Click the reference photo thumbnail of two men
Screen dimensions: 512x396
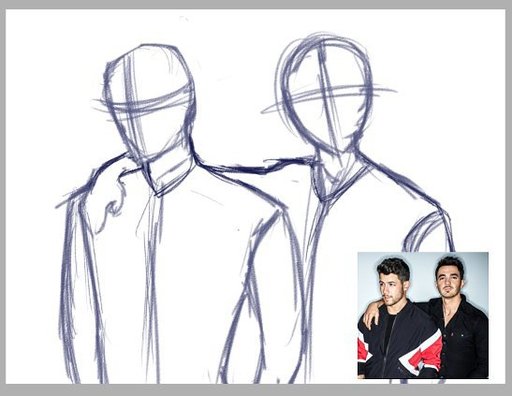(423, 315)
